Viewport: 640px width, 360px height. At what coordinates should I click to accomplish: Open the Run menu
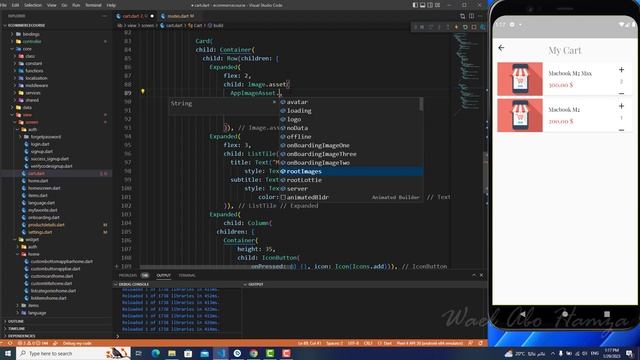click(76, 5)
